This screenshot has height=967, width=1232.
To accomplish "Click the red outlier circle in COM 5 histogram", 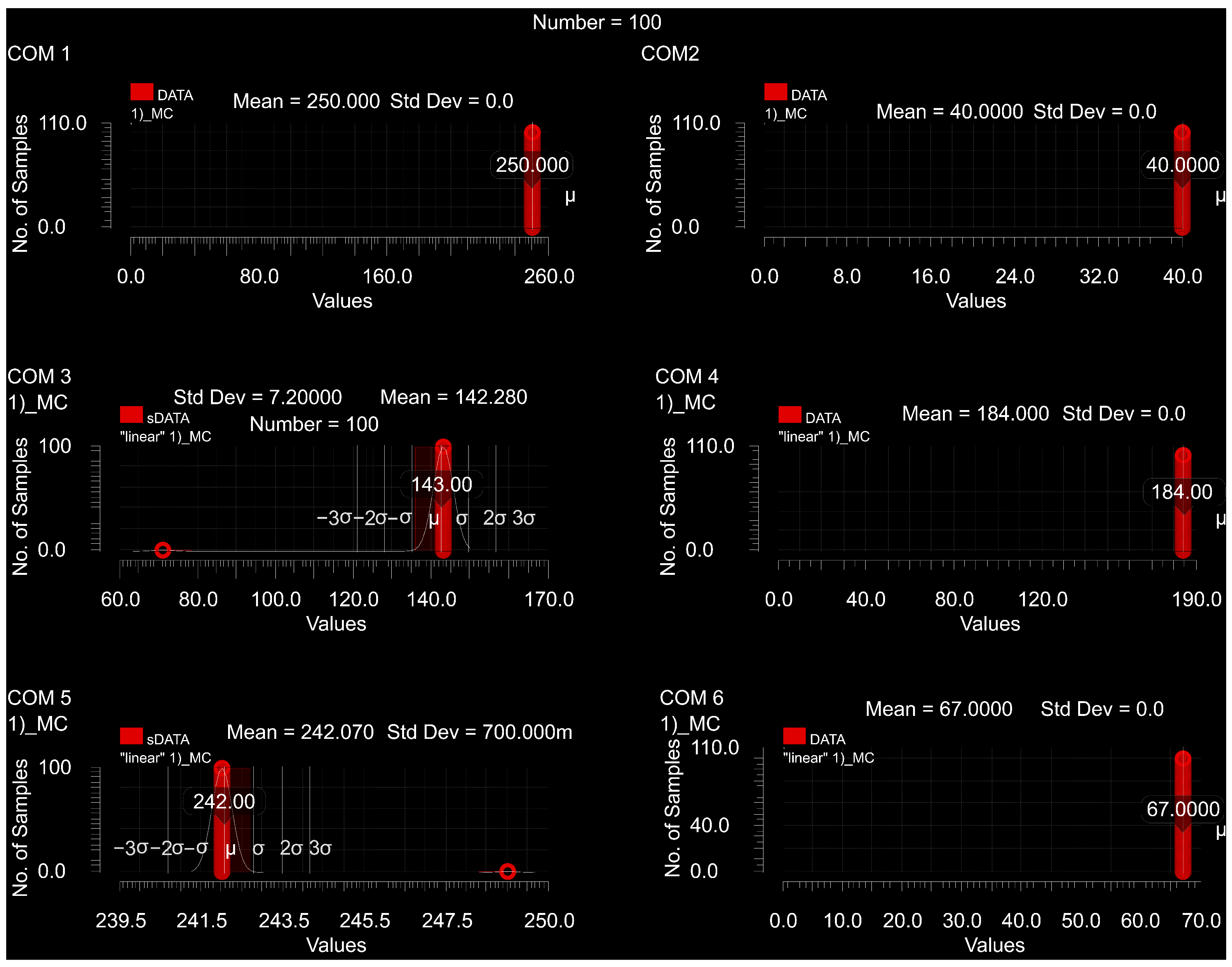I will click(x=507, y=871).
